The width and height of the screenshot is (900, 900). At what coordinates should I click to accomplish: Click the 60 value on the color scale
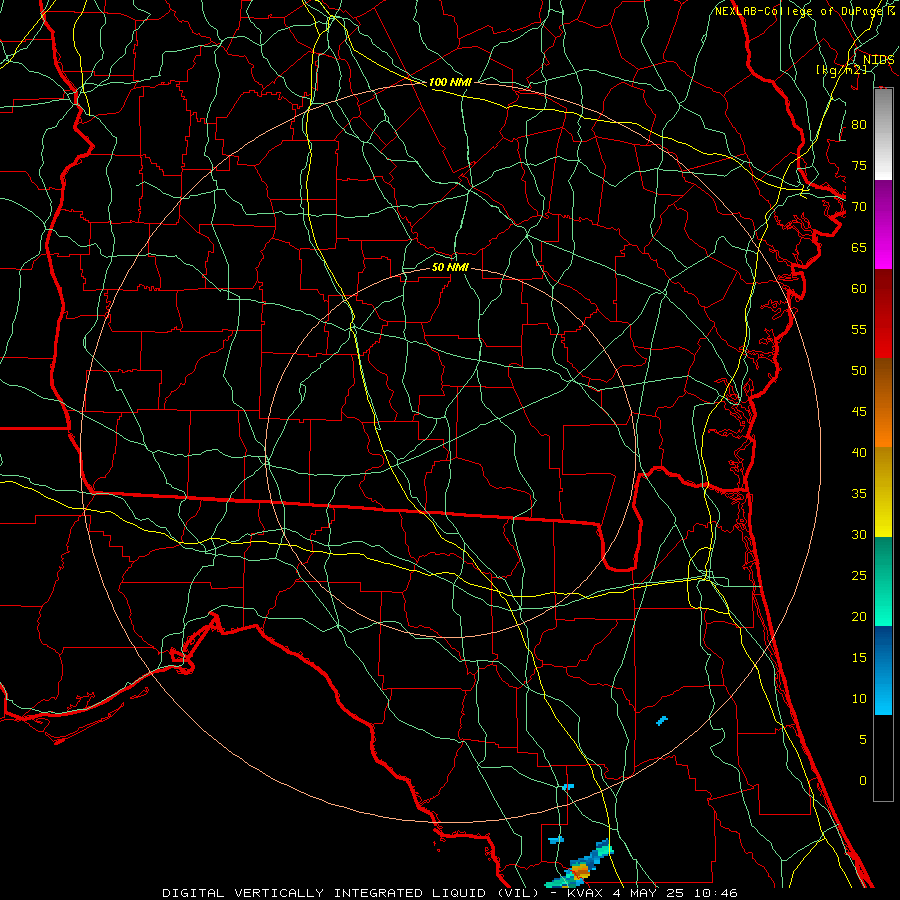click(859, 289)
